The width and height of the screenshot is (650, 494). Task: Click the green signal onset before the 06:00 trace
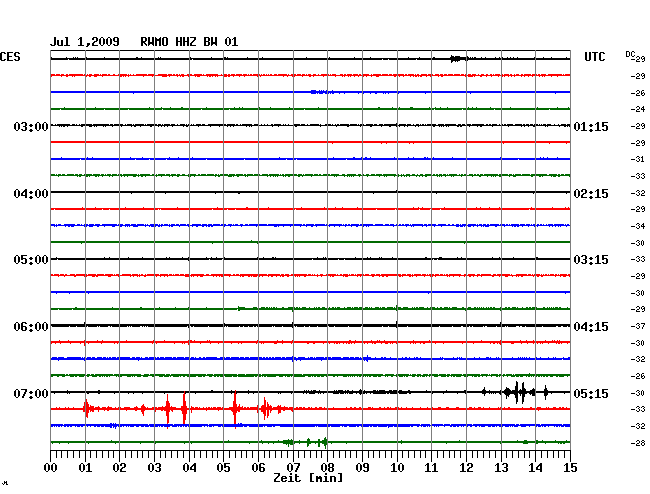coord(240,308)
